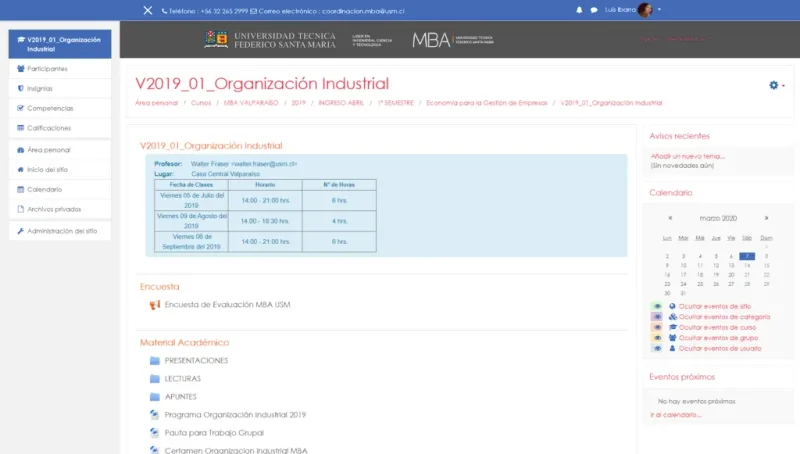
Task: Open Participantes in the sidebar
Action: click(x=60, y=68)
